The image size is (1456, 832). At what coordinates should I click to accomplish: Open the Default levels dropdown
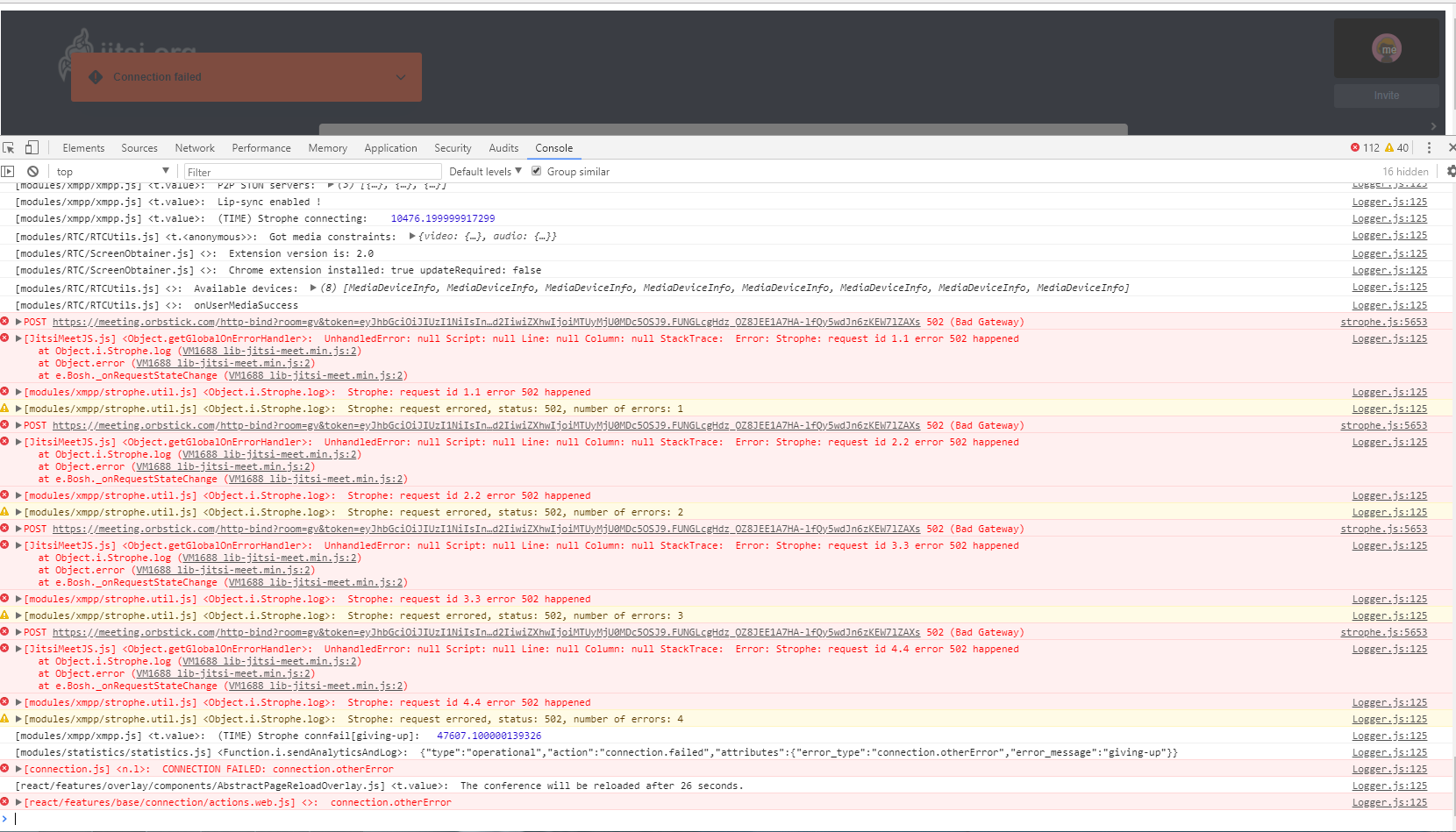point(483,171)
